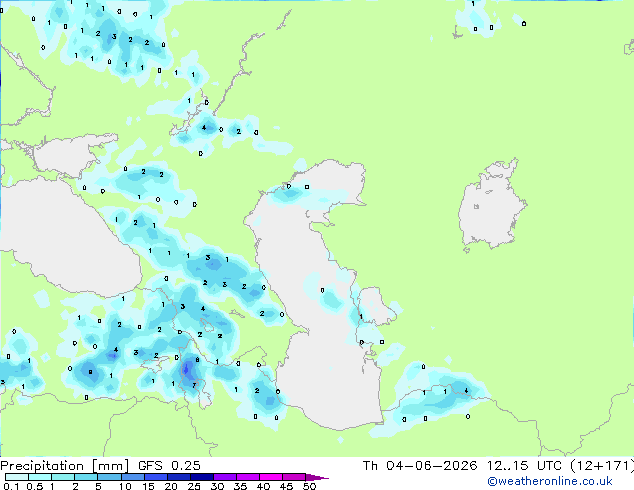This screenshot has width=634, height=490.
Task: Click the Aral Sea outline on map
Action: click(x=492, y=204)
